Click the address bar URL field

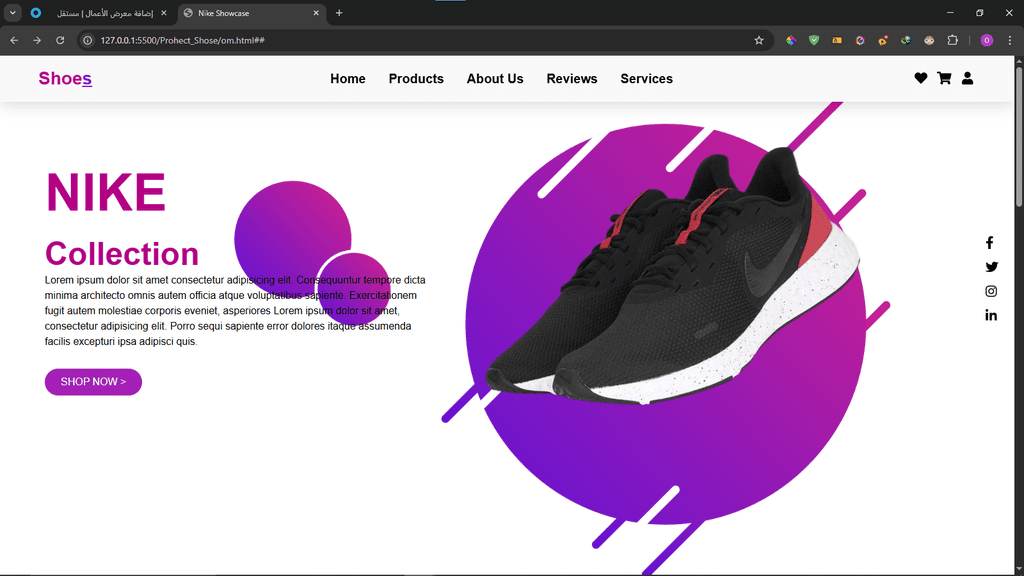424,40
